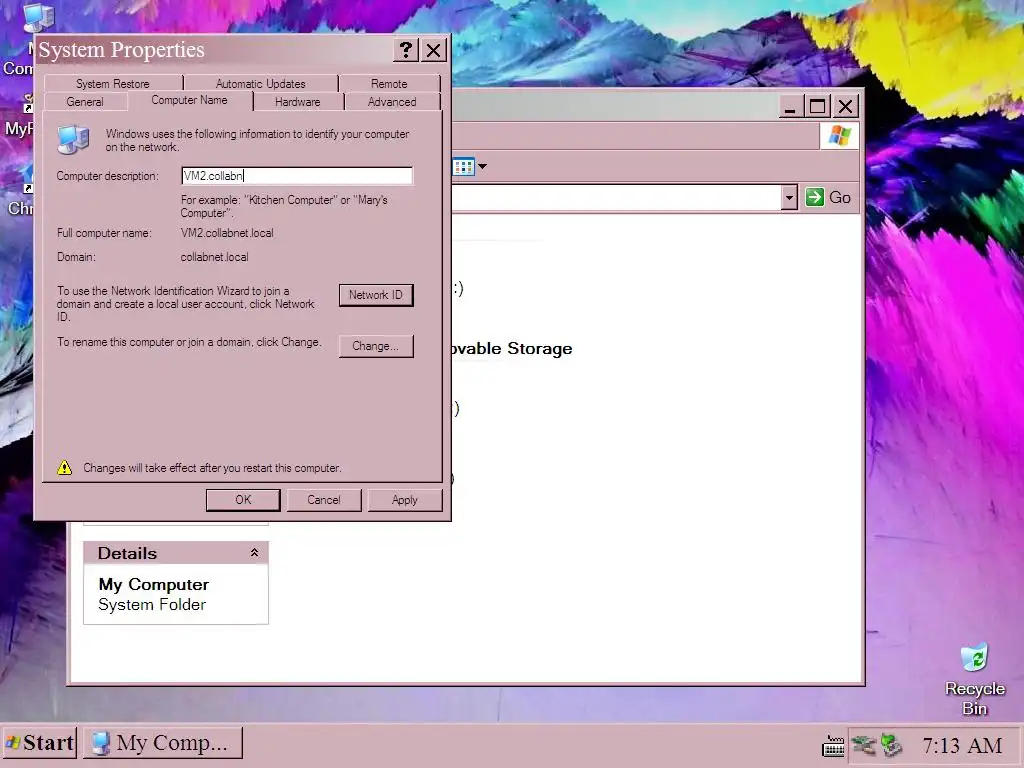1024x768 pixels.
Task: Click the keyboard icon in the system tray
Action: (x=833, y=746)
